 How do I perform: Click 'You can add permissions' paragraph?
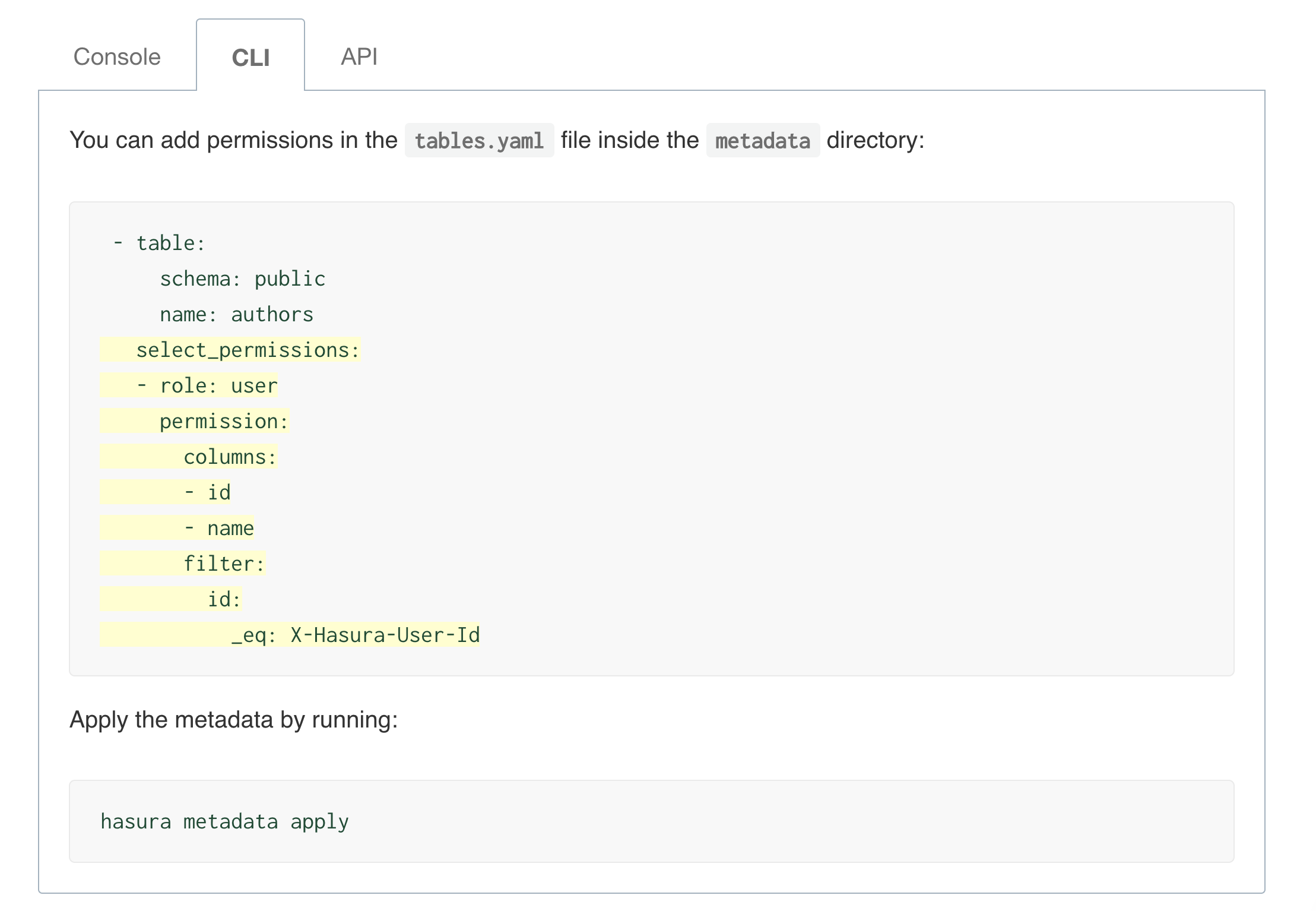[497, 141]
